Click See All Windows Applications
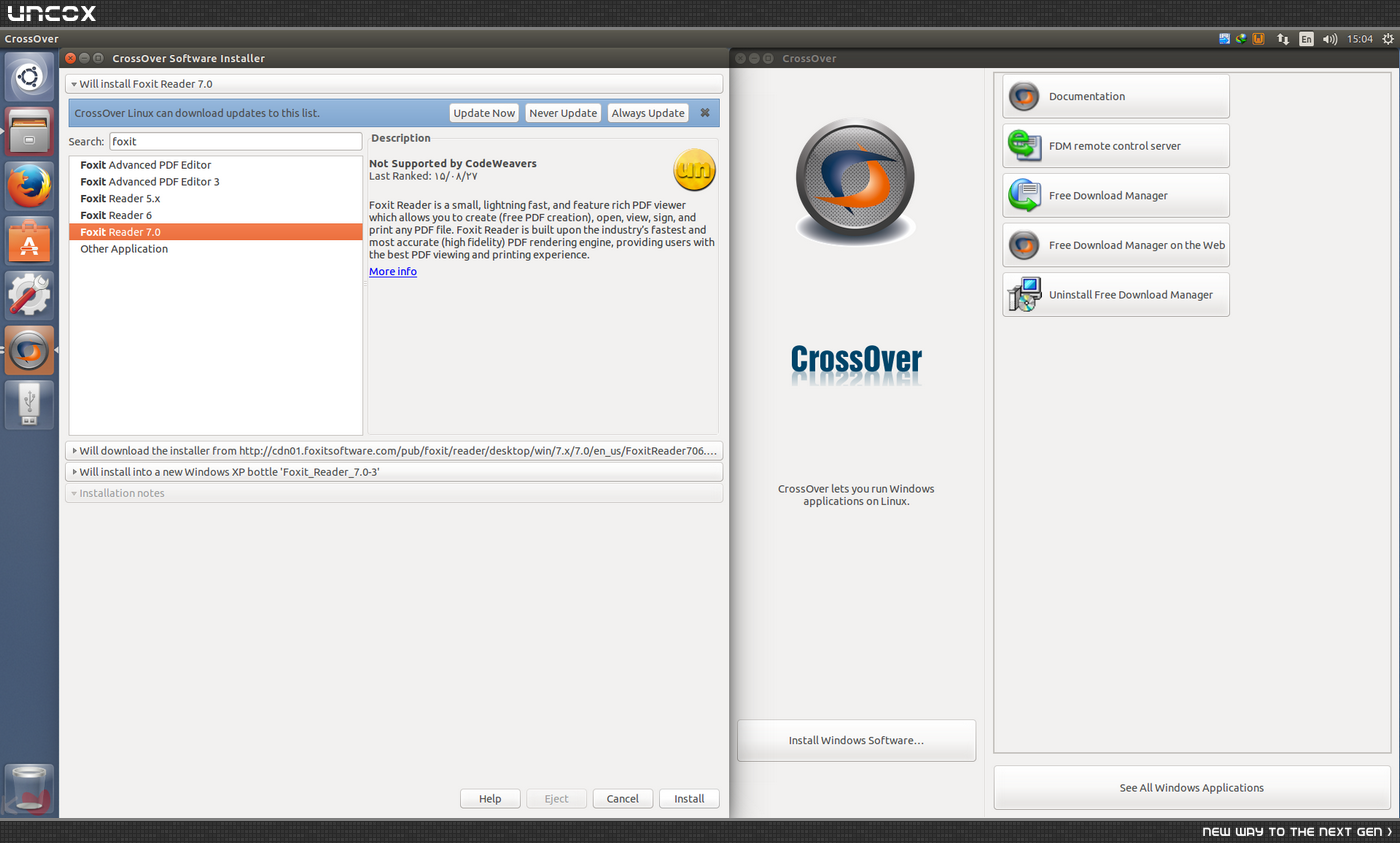1400x843 pixels. click(1191, 788)
